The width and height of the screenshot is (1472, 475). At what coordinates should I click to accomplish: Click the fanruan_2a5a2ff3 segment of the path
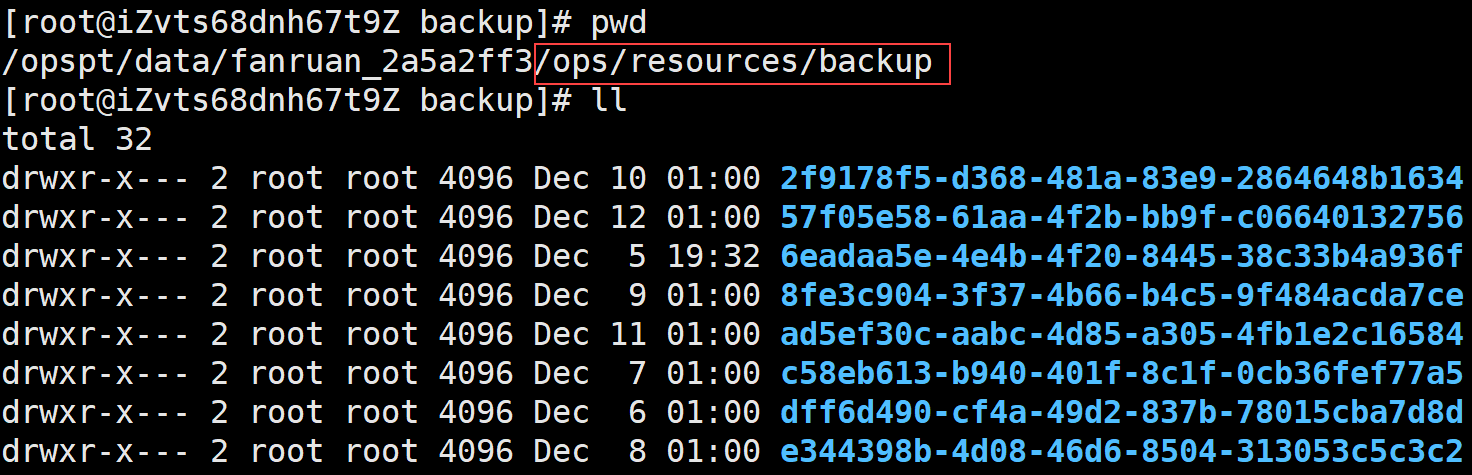tap(381, 63)
